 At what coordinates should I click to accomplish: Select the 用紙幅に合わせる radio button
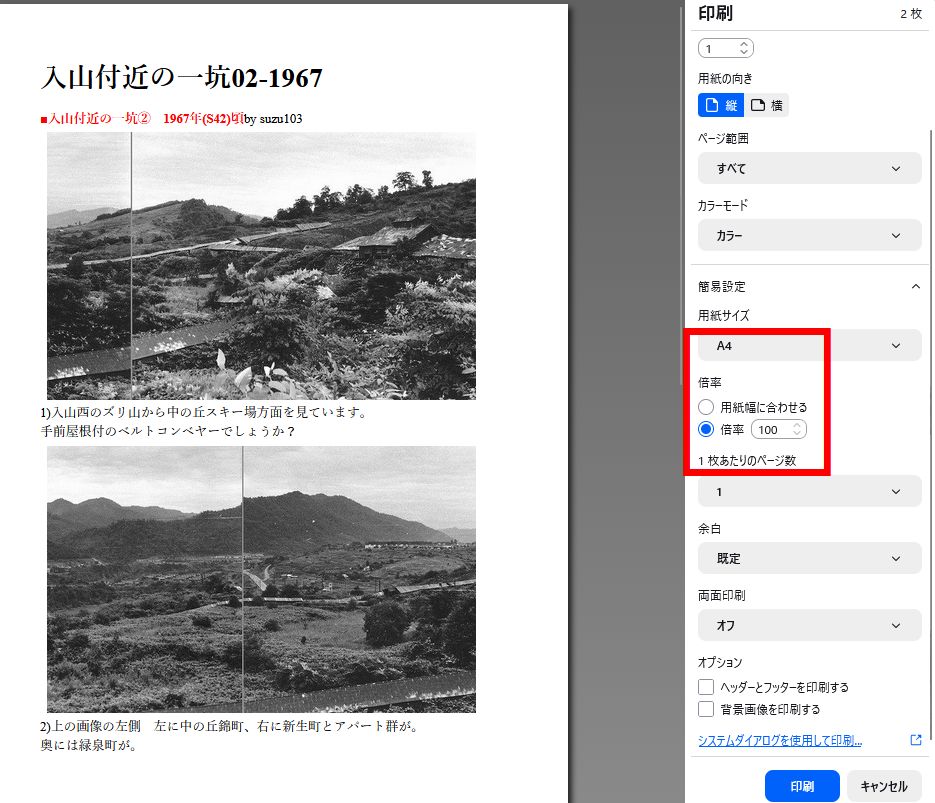(706, 407)
